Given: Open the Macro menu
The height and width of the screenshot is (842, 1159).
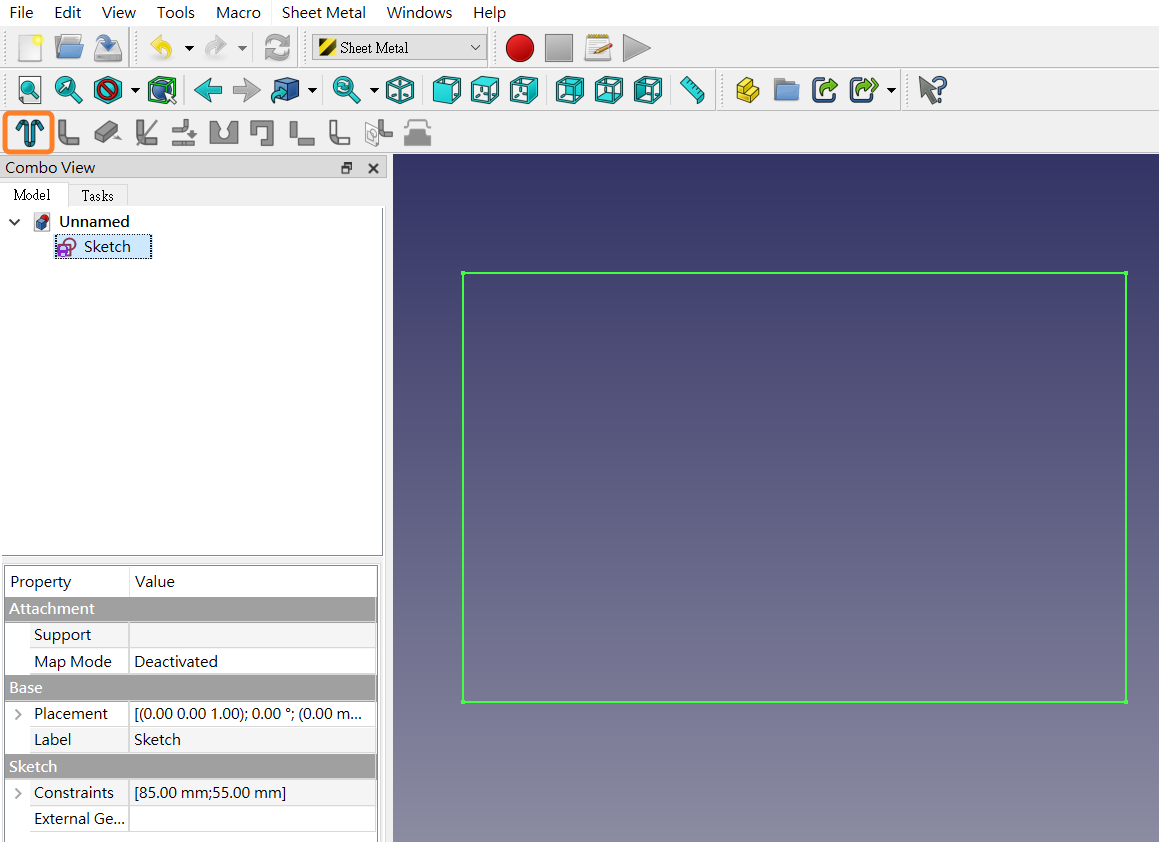Looking at the screenshot, I should [238, 13].
